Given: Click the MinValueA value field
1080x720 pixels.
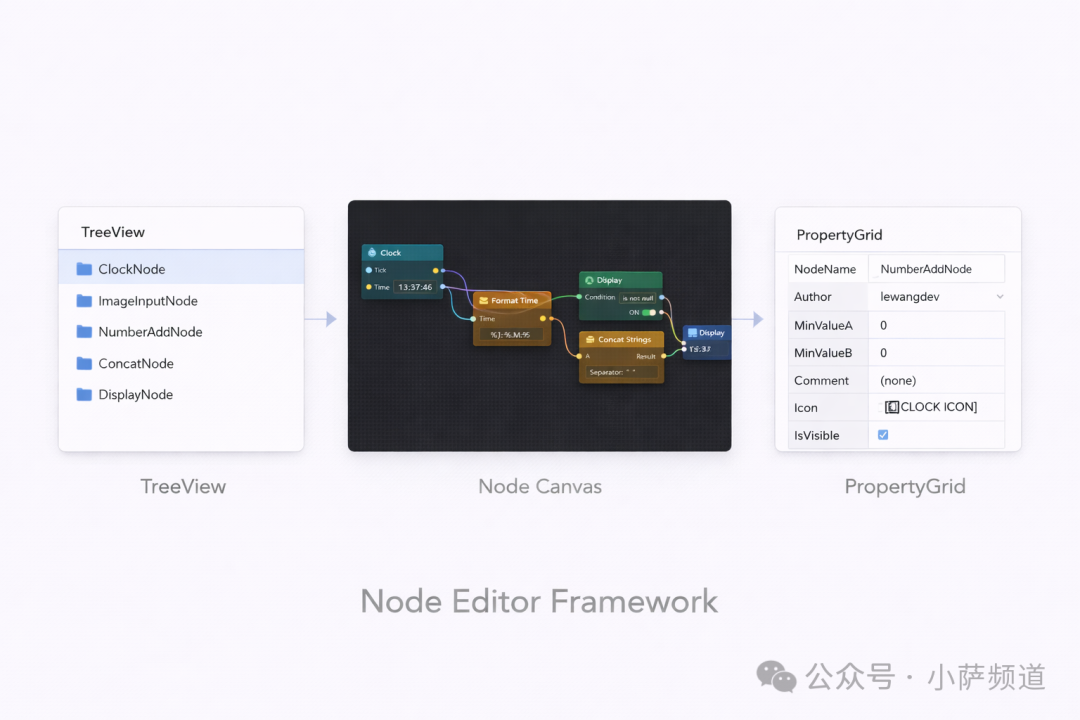Looking at the screenshot, I should (937, 325).
